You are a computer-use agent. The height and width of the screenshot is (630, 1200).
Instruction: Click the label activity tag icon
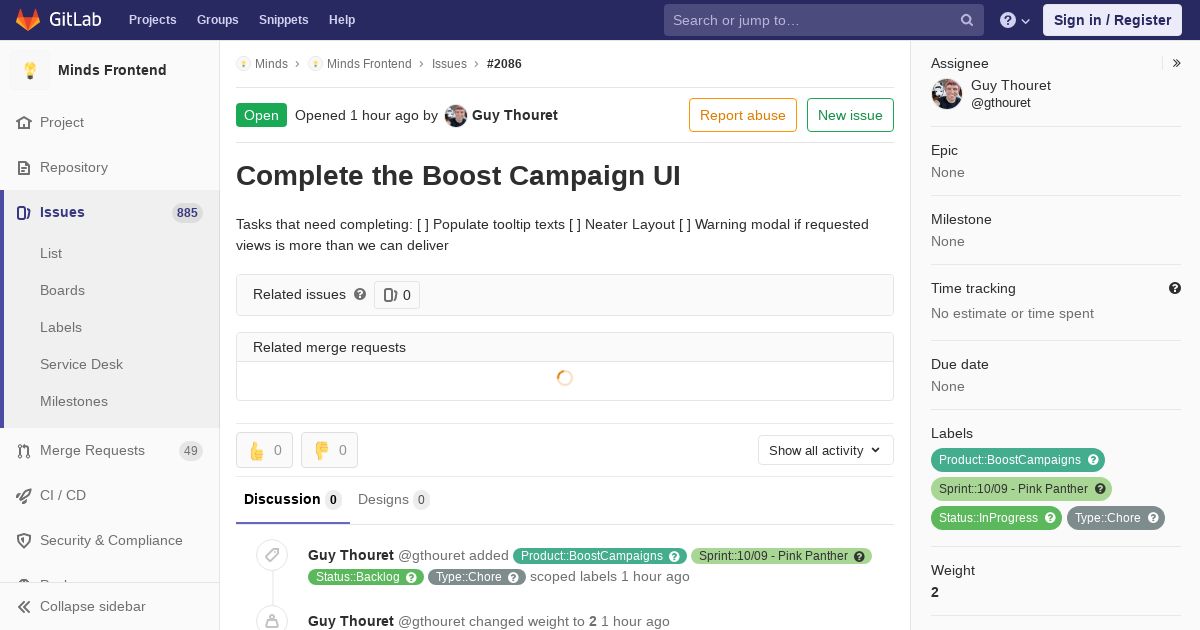pyautogui.click(x=272, y=555)
